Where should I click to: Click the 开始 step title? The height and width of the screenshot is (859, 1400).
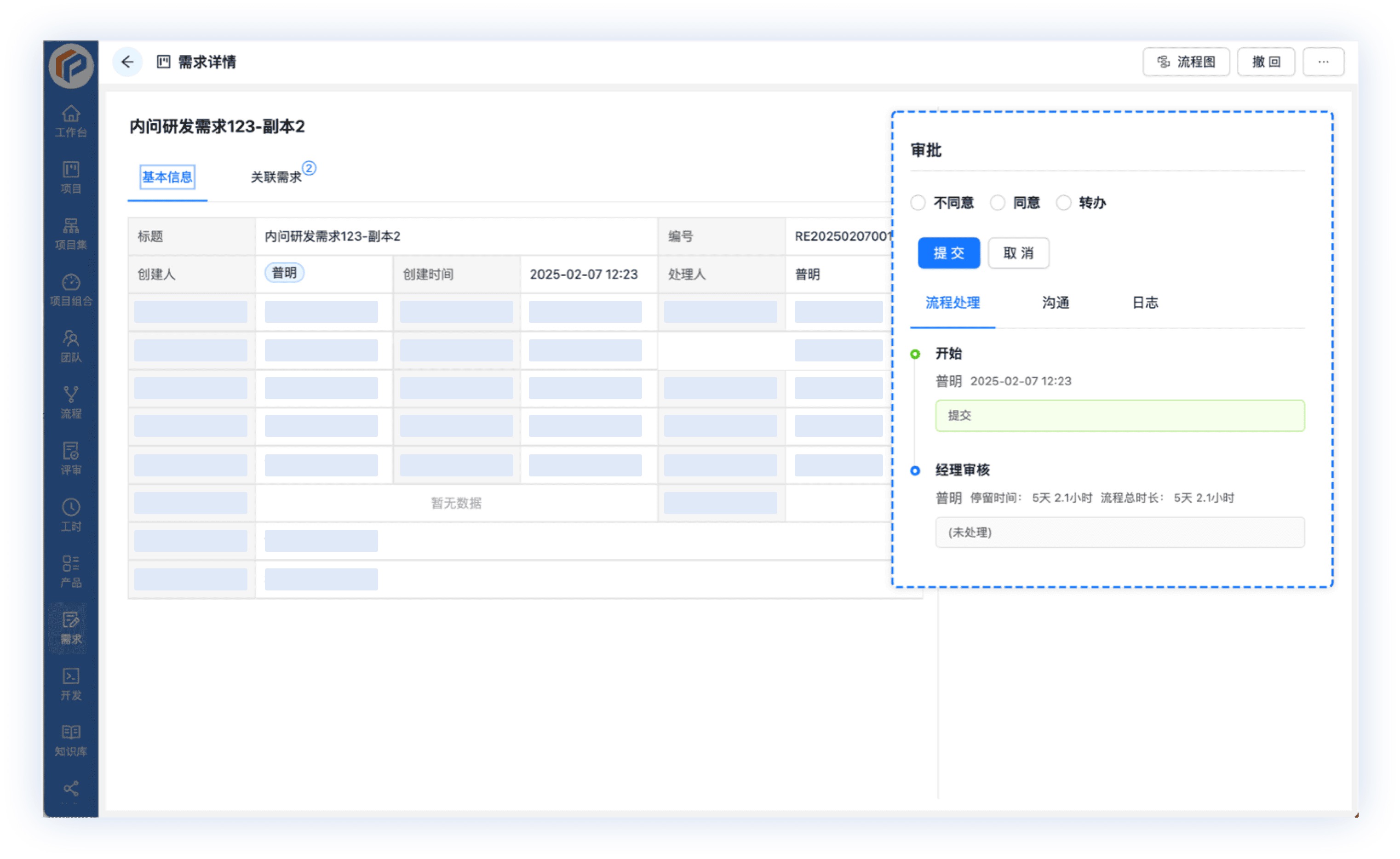pos(949,353)
